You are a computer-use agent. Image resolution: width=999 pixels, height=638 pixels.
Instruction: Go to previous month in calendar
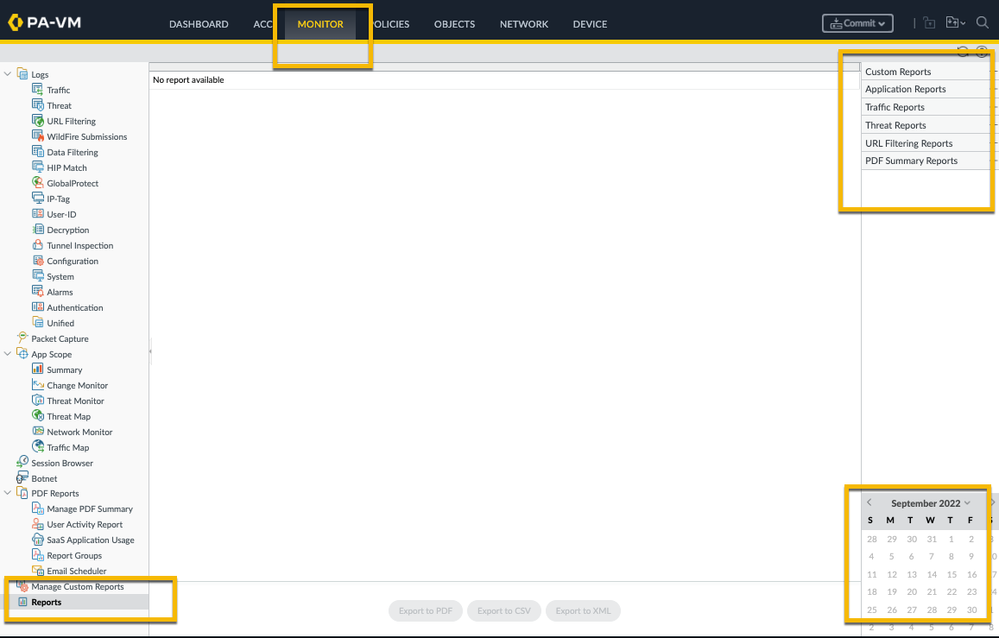[869, 503]
